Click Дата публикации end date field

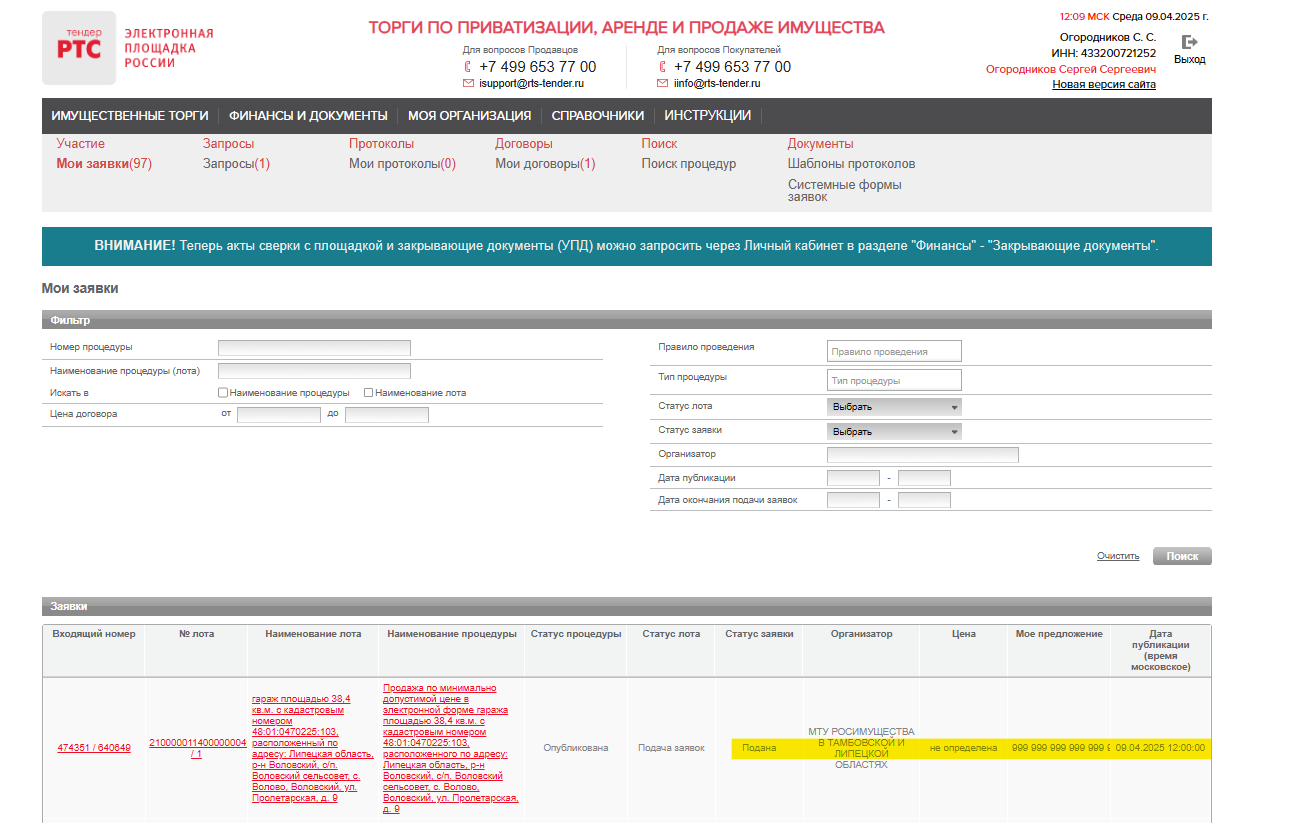(924, 478)
